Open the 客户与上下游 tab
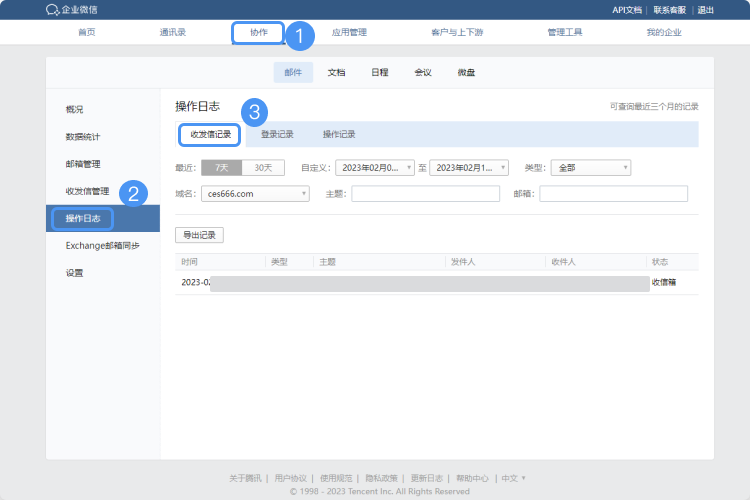 [457, 32]
